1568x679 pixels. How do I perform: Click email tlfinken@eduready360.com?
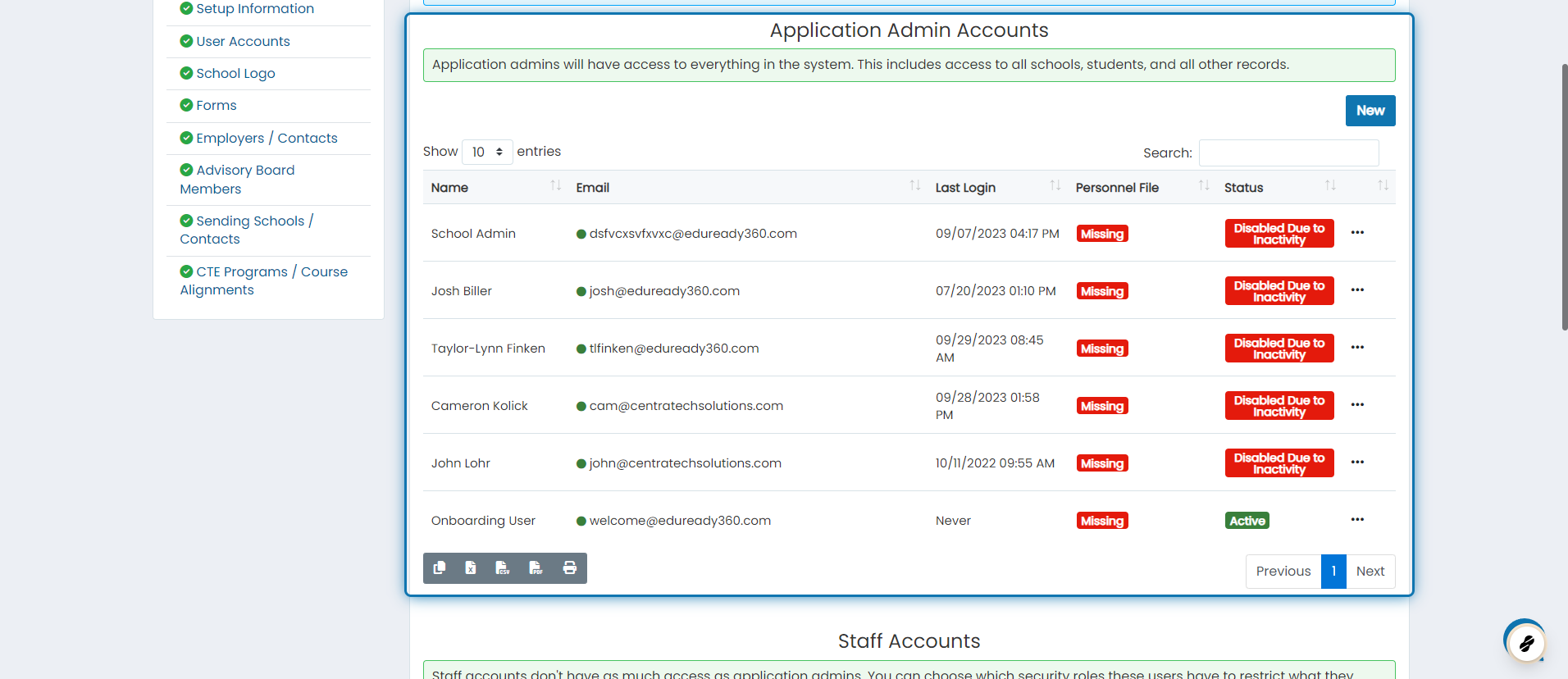coord(674,349)
